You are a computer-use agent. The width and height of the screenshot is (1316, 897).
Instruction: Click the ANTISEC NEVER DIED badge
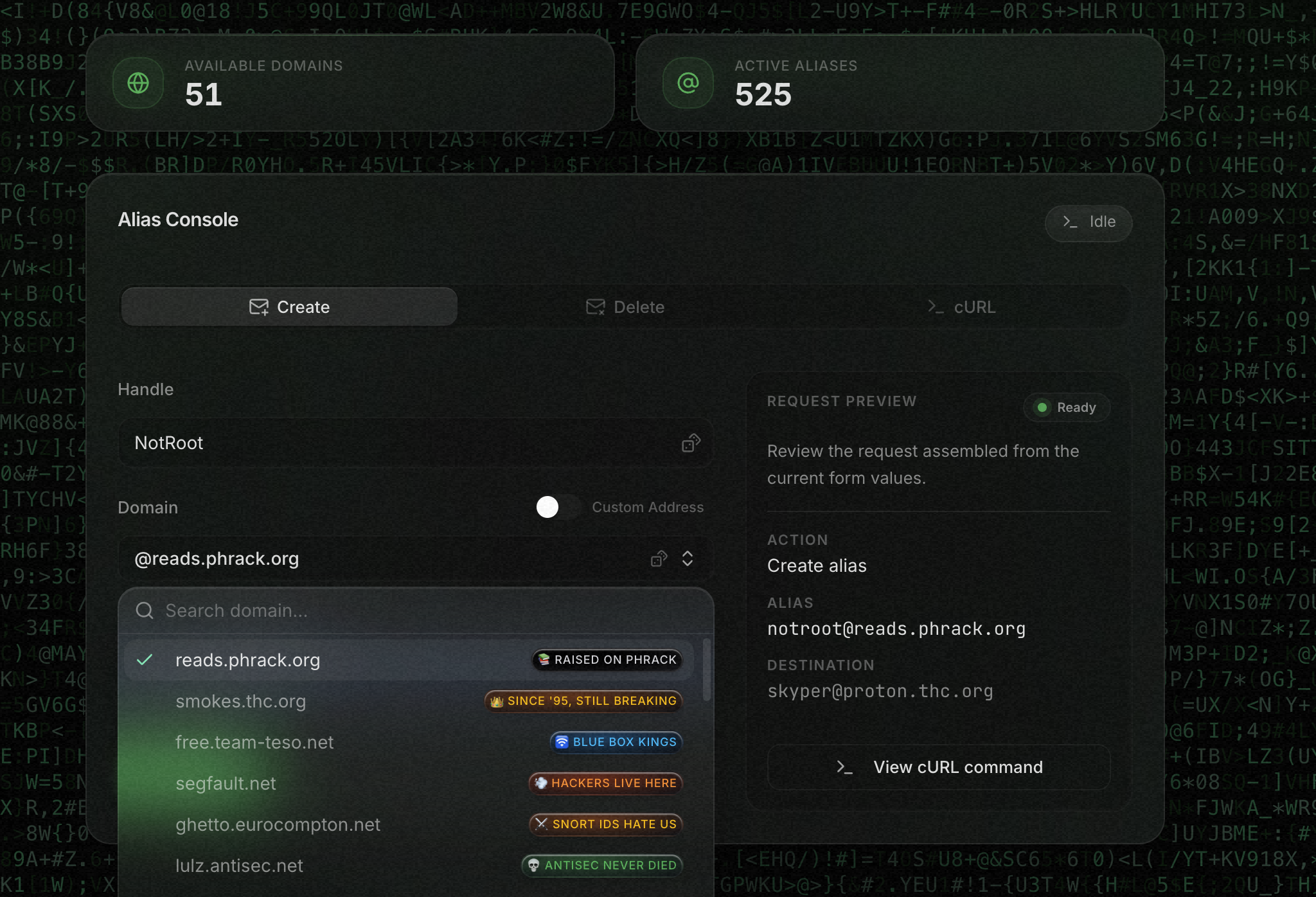[x=602, y=866]
